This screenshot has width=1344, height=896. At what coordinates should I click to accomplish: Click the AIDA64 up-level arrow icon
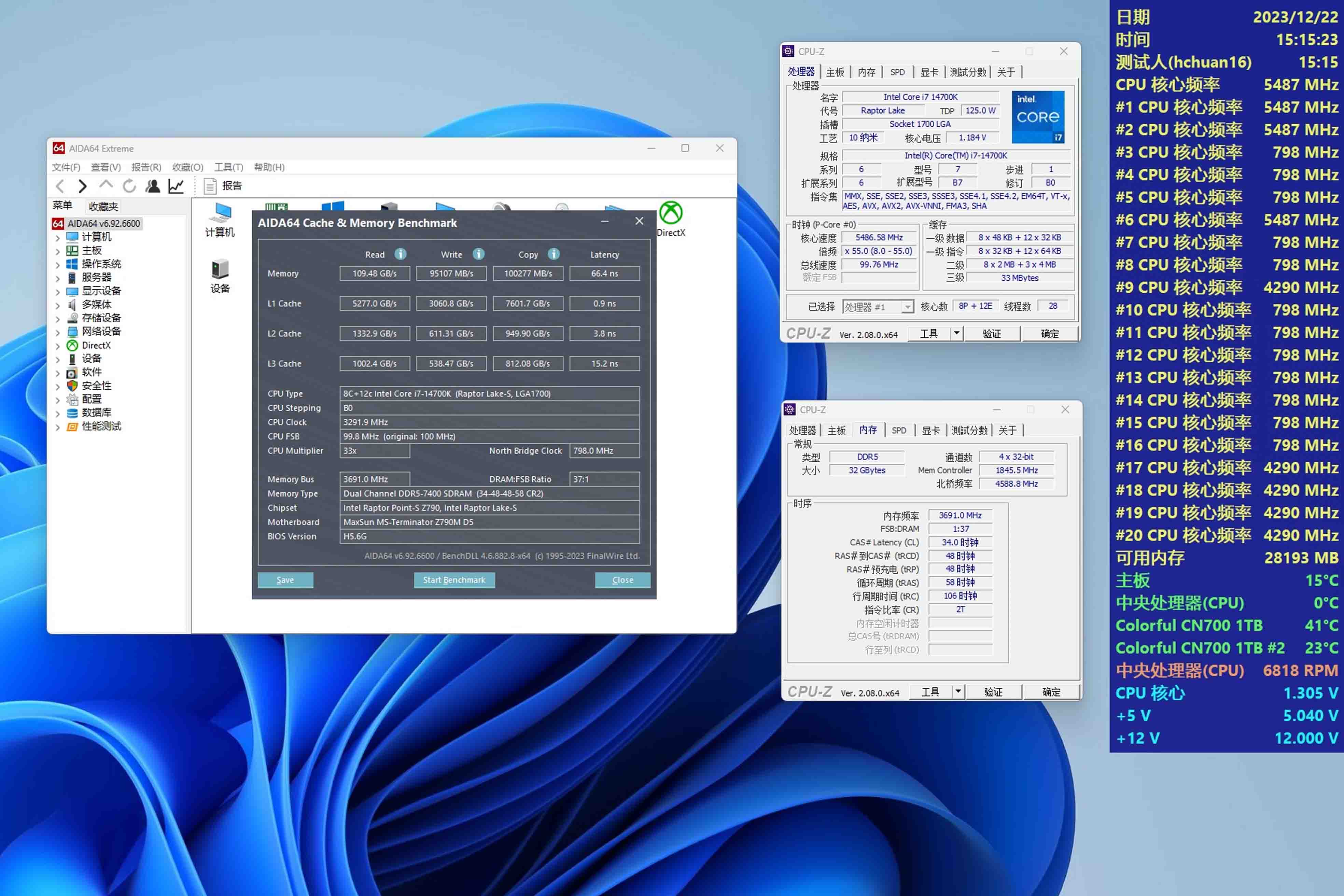tap(106, 185)
